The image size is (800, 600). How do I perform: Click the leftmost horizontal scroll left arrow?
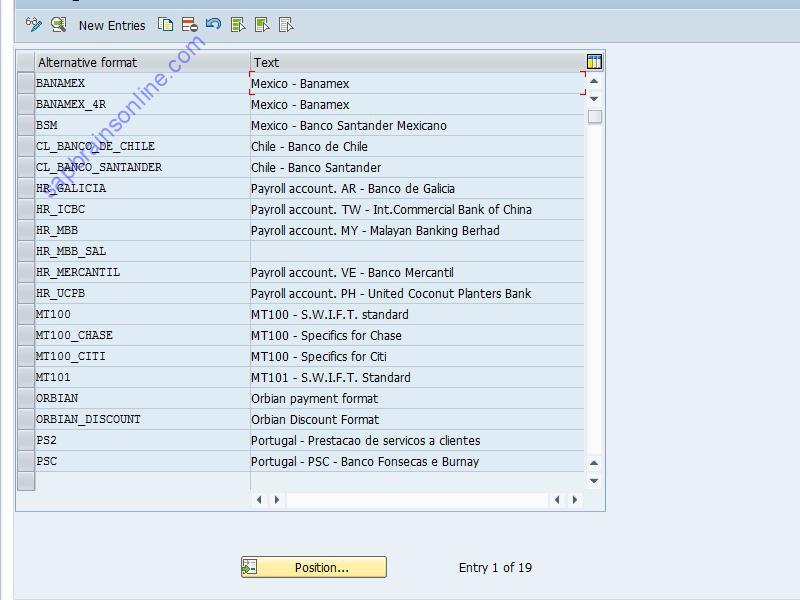click(x=259, y=499)
